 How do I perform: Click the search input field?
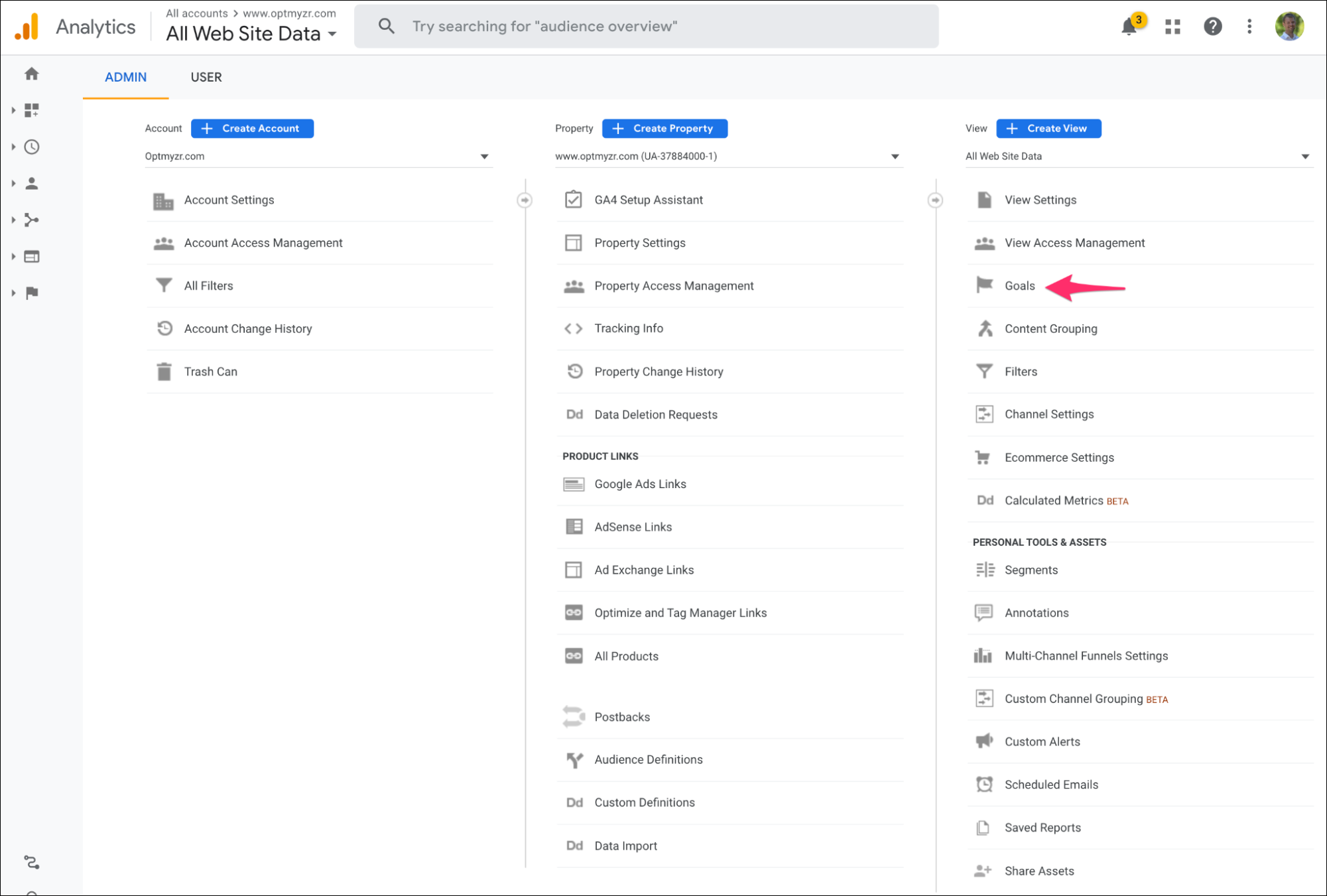(x=646, y=27)
